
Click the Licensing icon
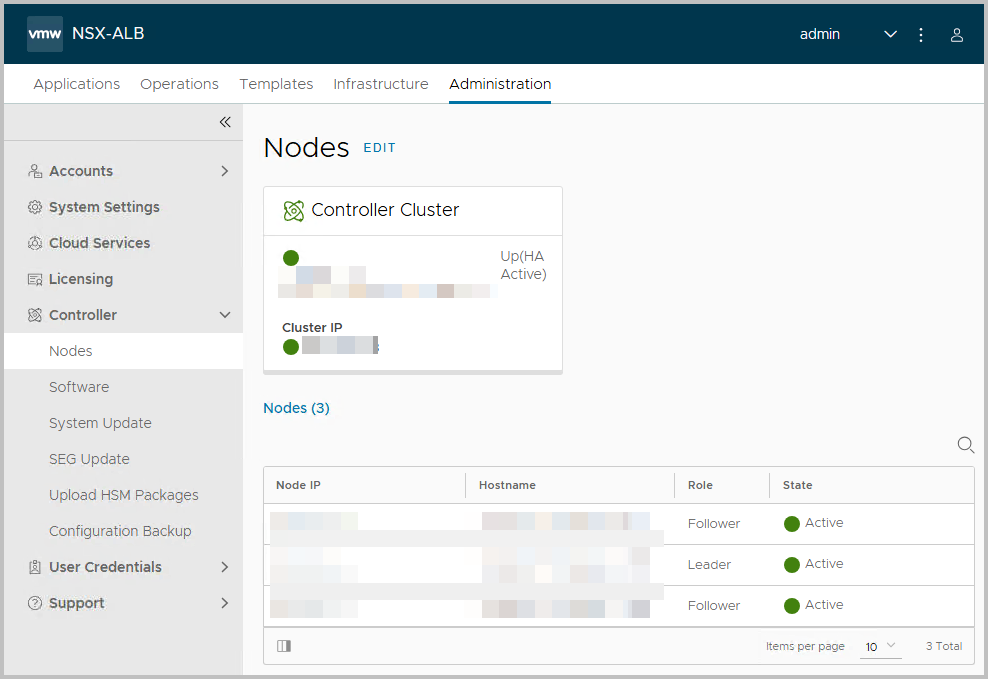coord(35,279)
